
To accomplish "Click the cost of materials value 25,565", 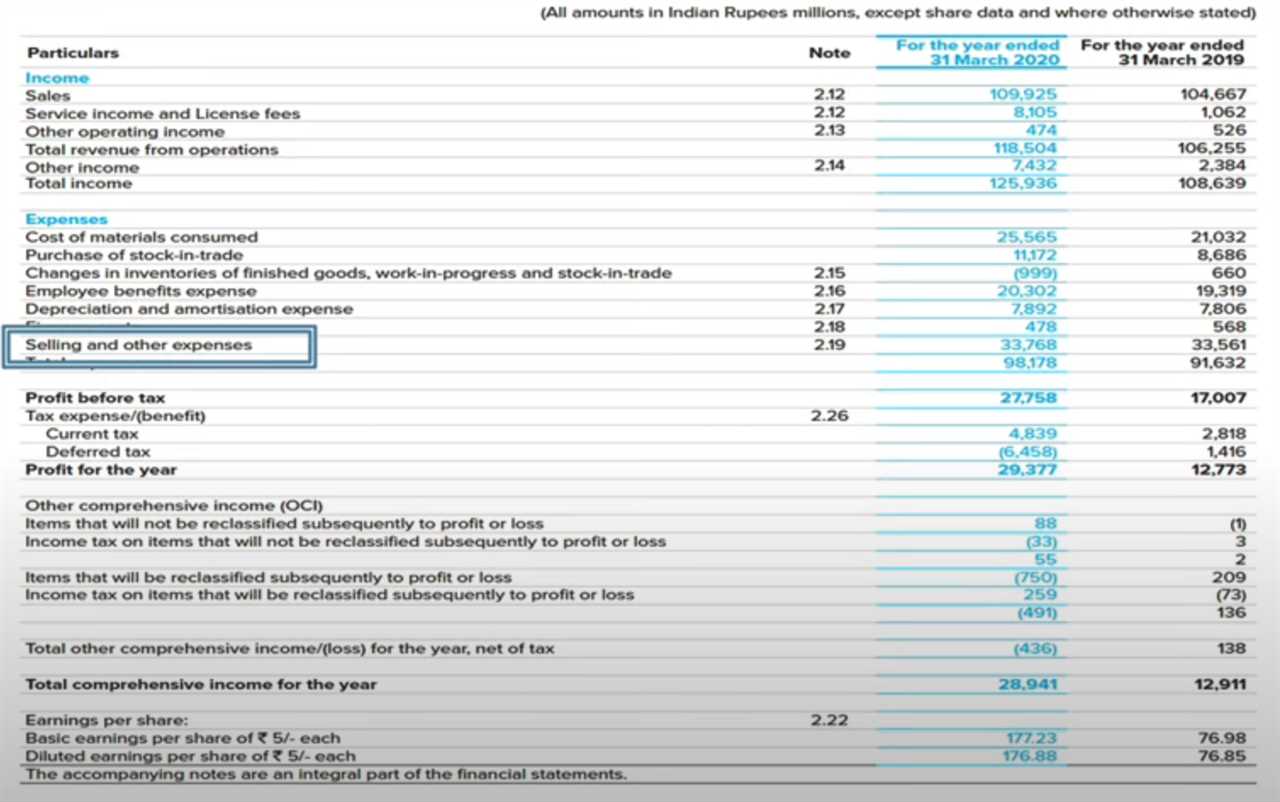I will (1027, 237).
